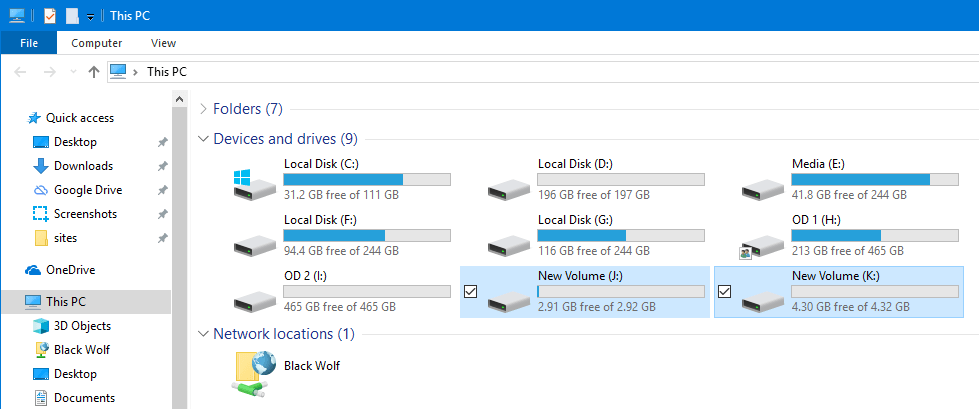Uncheck the New Volume (J:) checkbox
979x409 pixels.
click(x=471, y=291)
